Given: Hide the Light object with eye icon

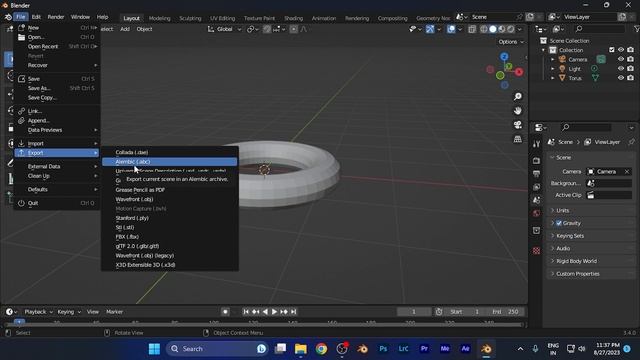Looking at the screenshot, I should pos(621,69).
